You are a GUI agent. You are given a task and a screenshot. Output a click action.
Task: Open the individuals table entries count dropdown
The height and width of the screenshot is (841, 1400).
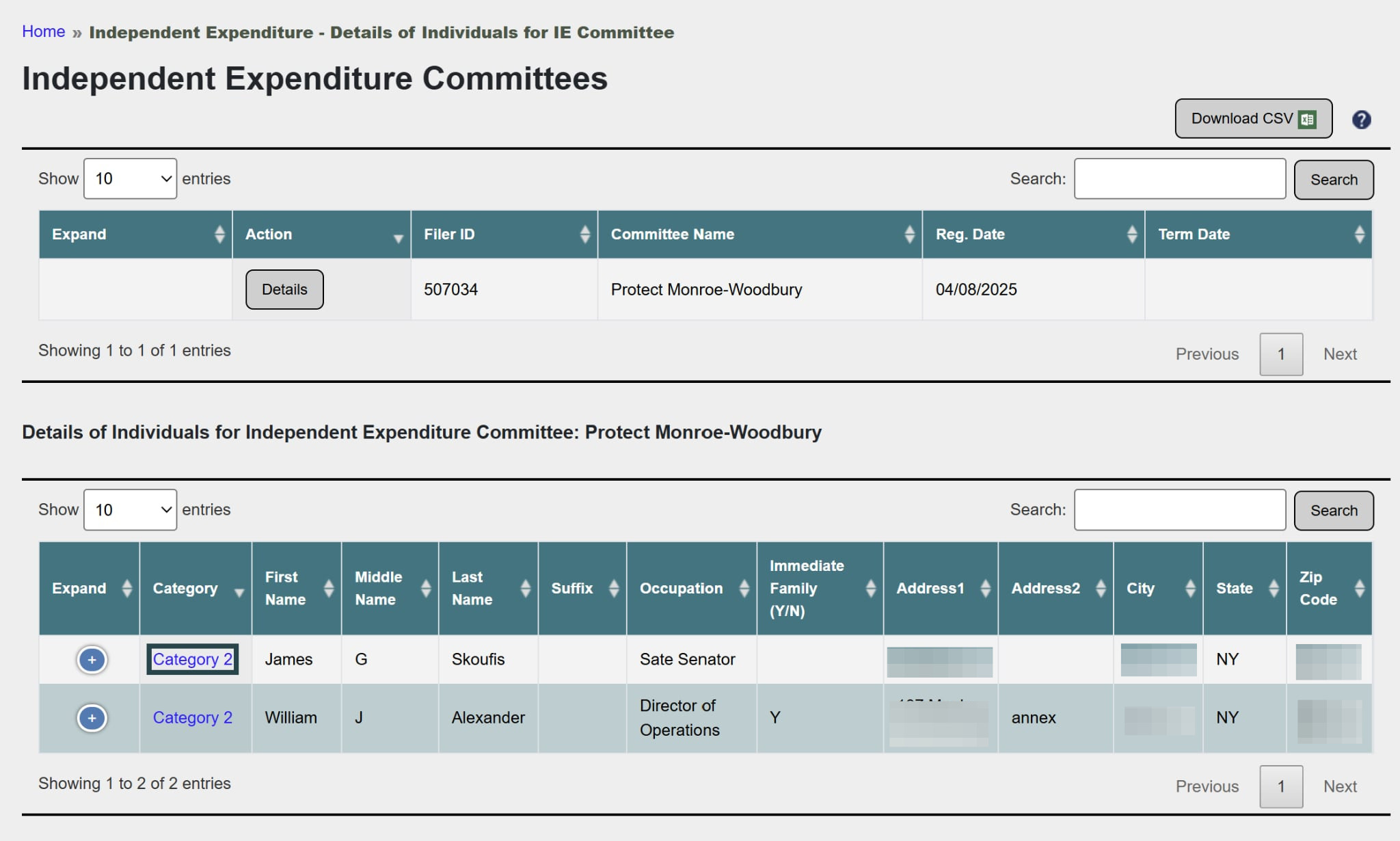coord(130,510)
